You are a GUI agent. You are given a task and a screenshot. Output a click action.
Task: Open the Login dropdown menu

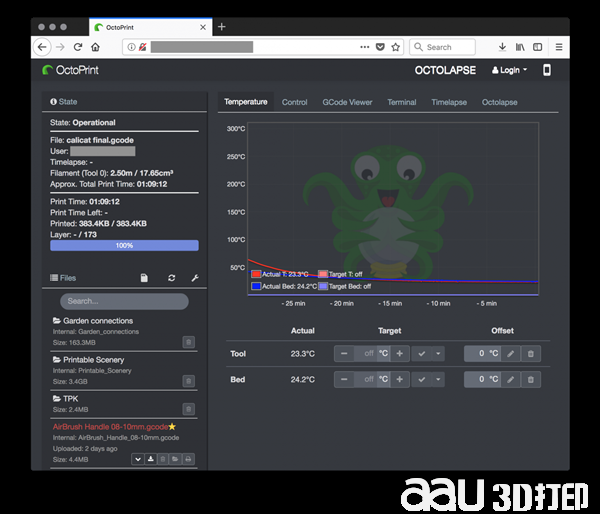pyautogui.click(x=509, y=70)
